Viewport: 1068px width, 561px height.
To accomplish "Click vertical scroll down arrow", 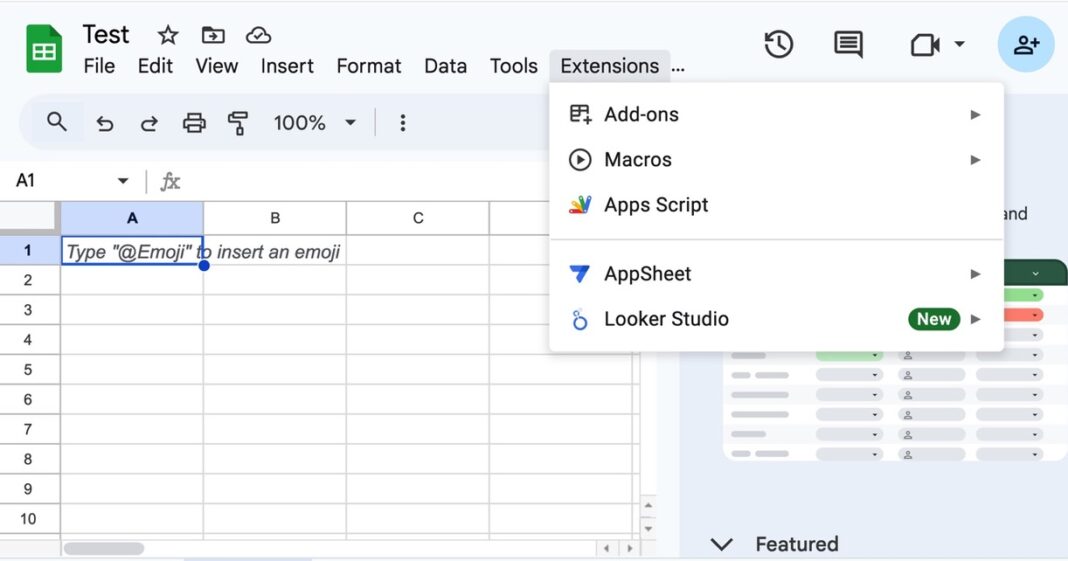I will 648,528.
